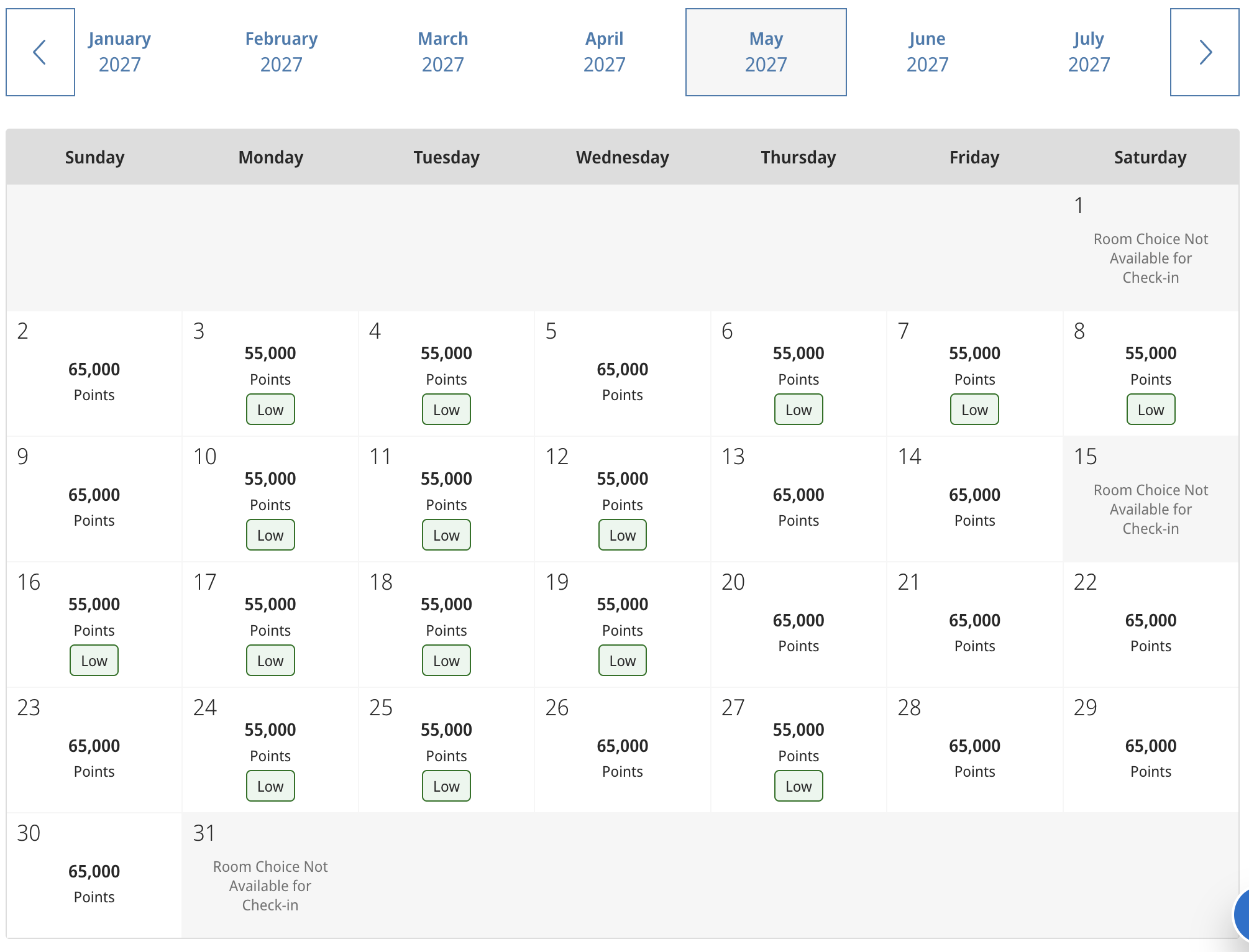Select May 16 date cell
The width and height of the screenshot is (1249, 952).
point(94,625)
